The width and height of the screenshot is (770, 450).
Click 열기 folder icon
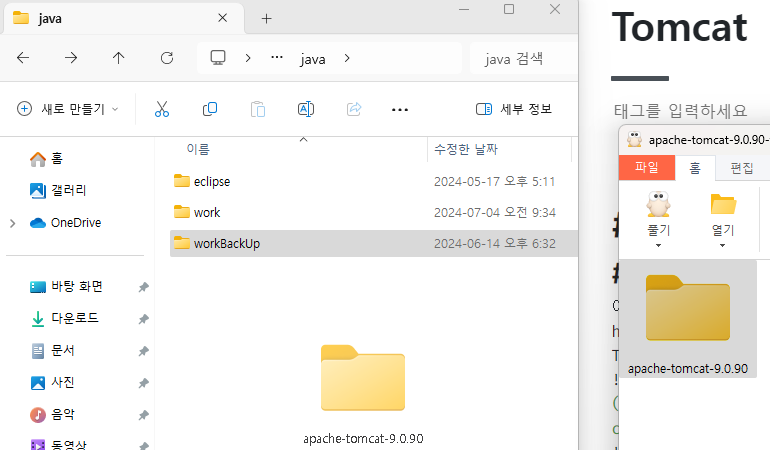point(723,204)
